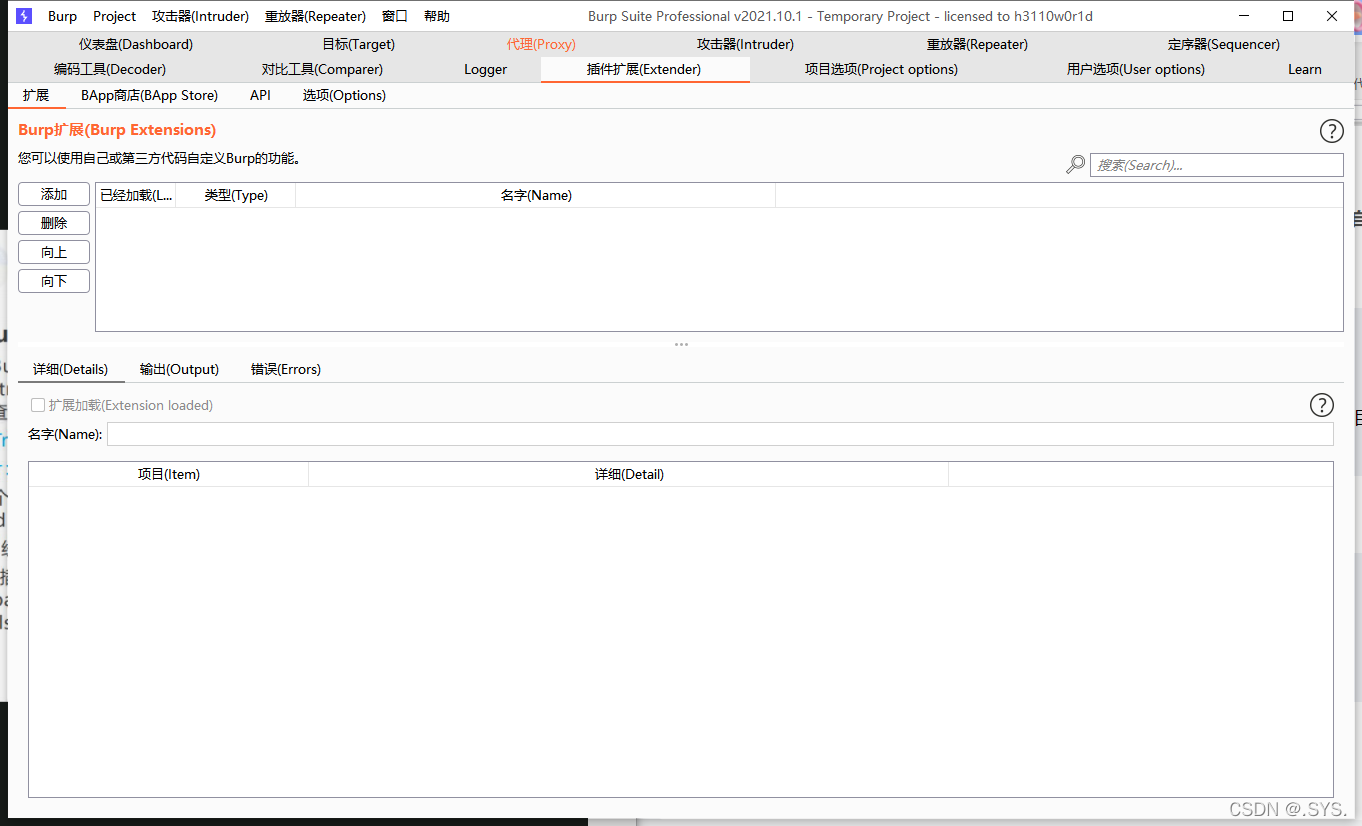
Task: Open the Project menu
Action: coord(114,16)
